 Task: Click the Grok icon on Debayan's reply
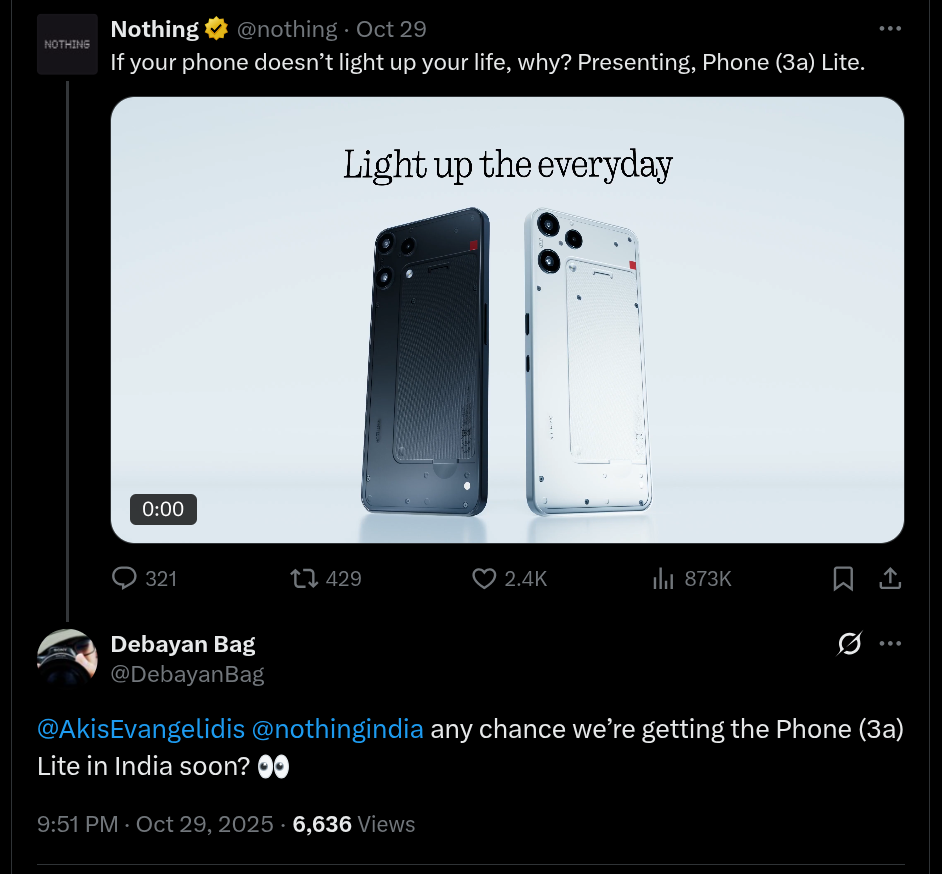click(x=849, y=643)
